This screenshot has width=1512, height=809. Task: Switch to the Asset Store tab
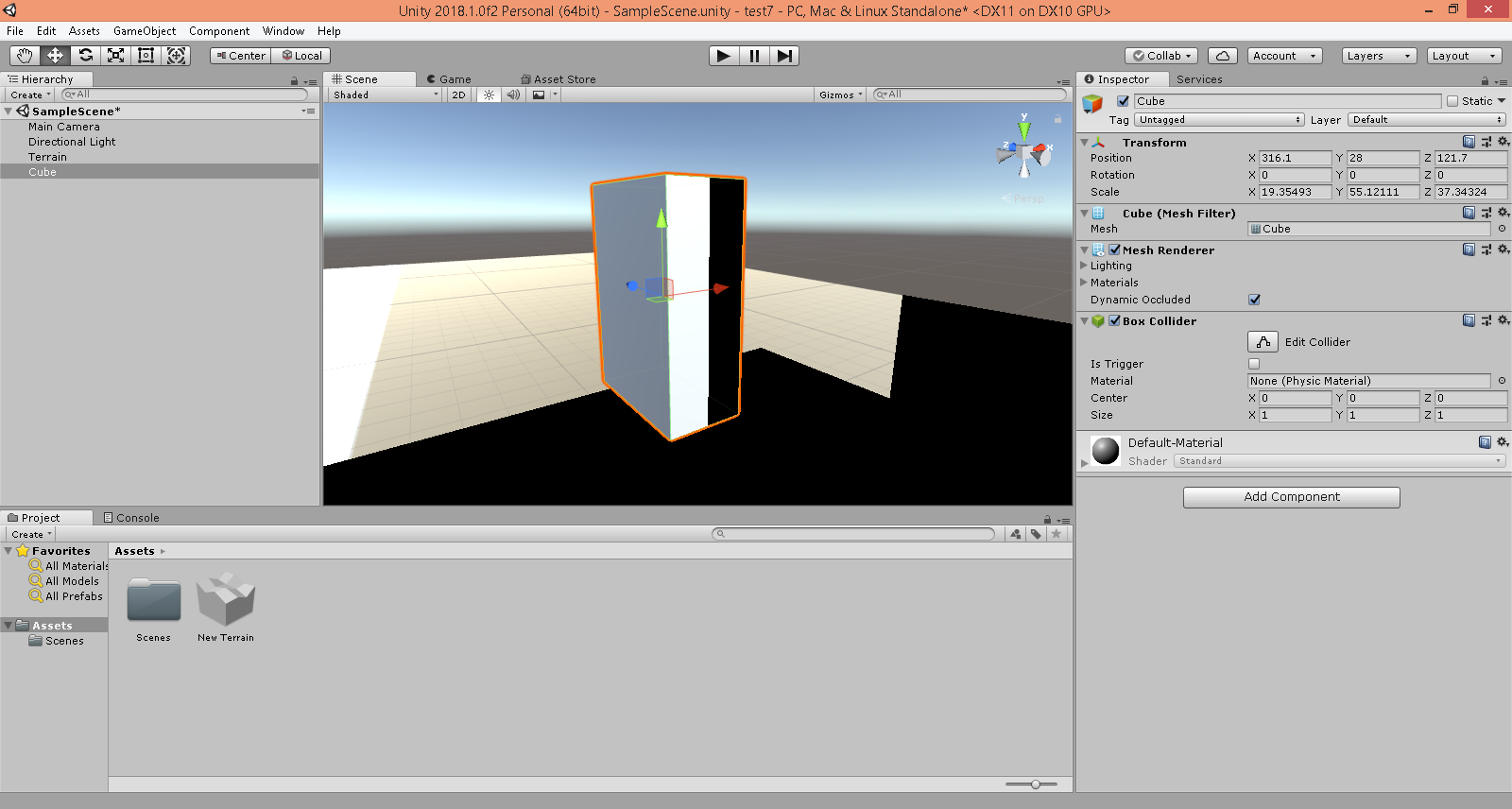coord(558,79)
